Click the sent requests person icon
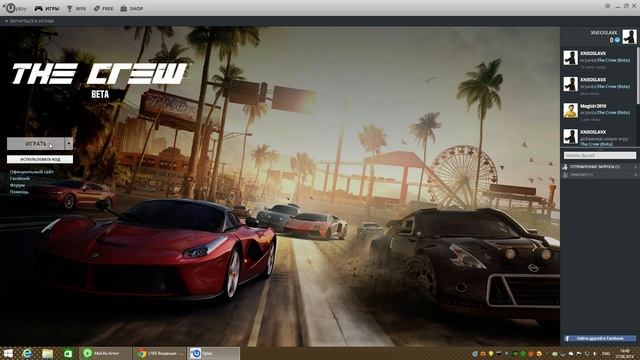 (x=565, y=167)
